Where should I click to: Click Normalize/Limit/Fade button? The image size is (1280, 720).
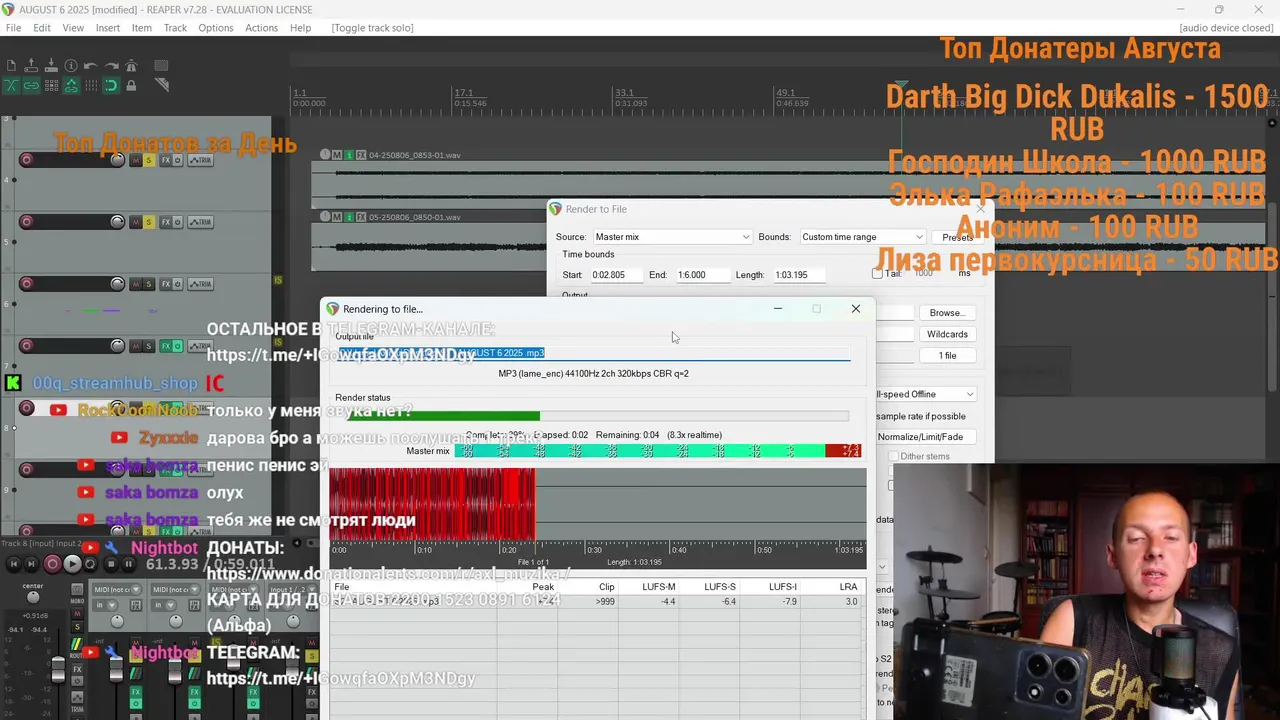pos(924,437)
